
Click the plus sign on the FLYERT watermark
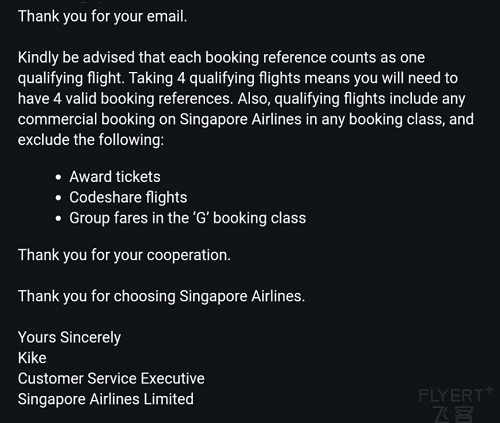(489, 389)
